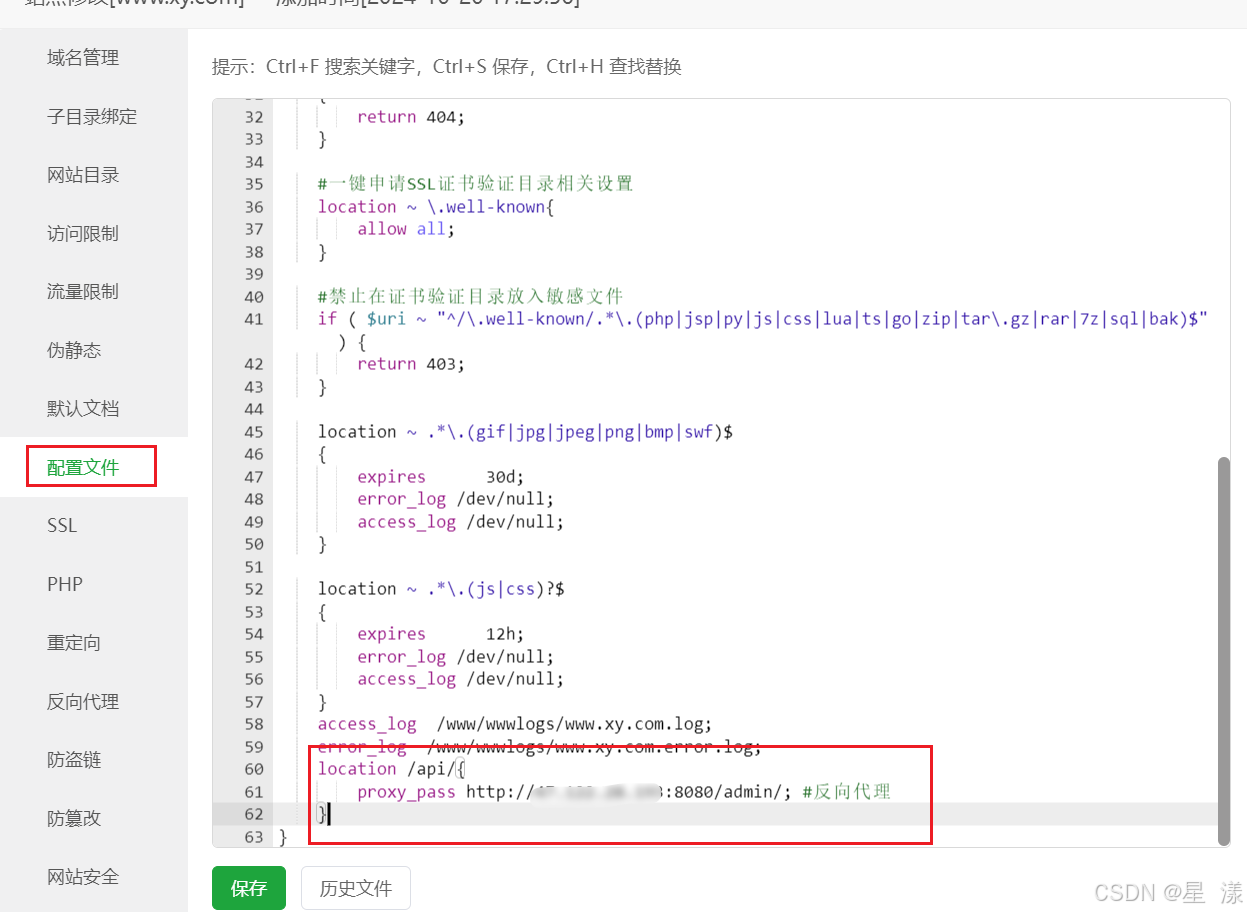Click the js|css location line
Screen dimensions: 1247x912
pos(441,589)
